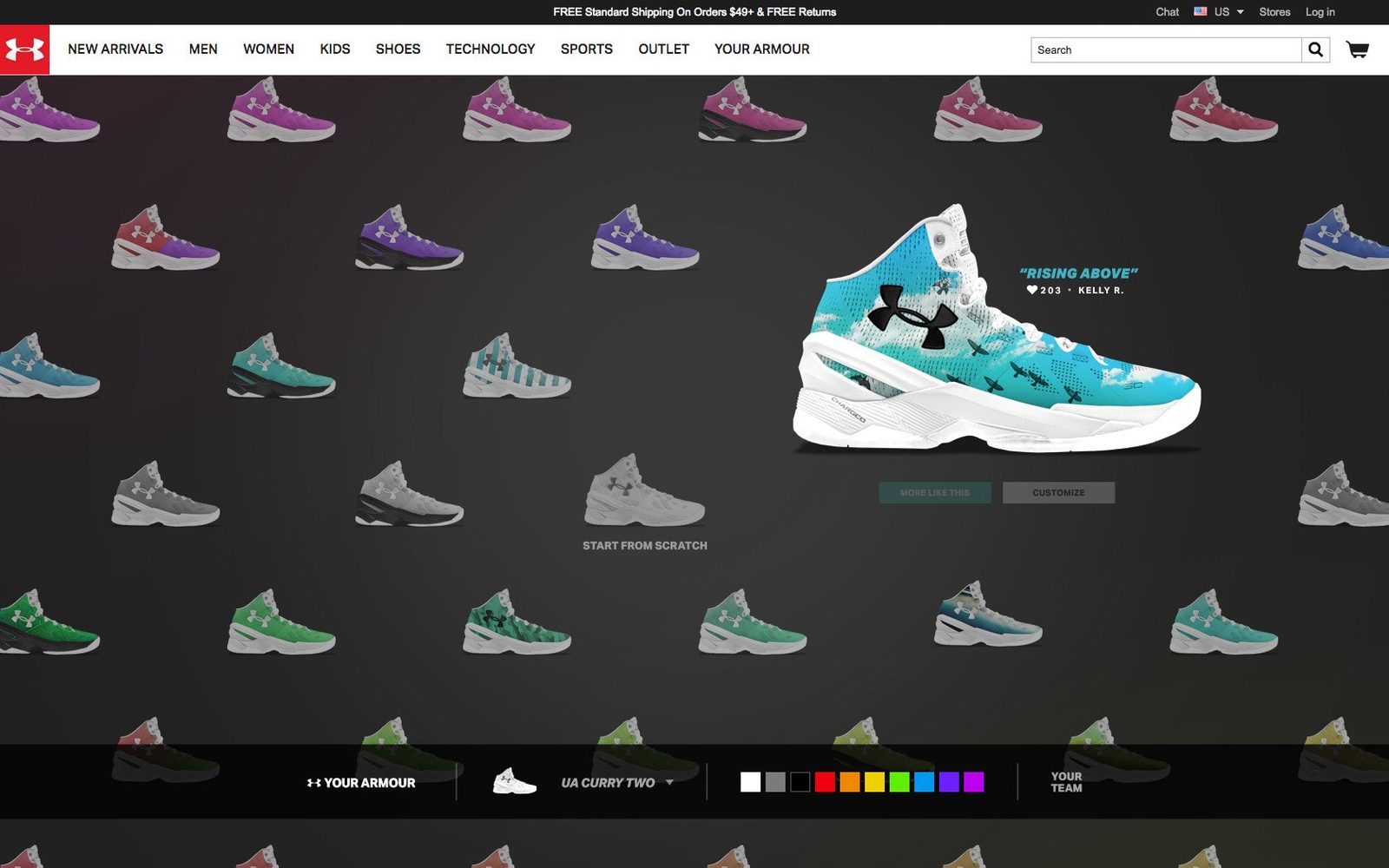Viewport: 1389px width, 868px height.
Task: Click the white shoe thumbnail in bottom bar
Action: pos(515,781)
